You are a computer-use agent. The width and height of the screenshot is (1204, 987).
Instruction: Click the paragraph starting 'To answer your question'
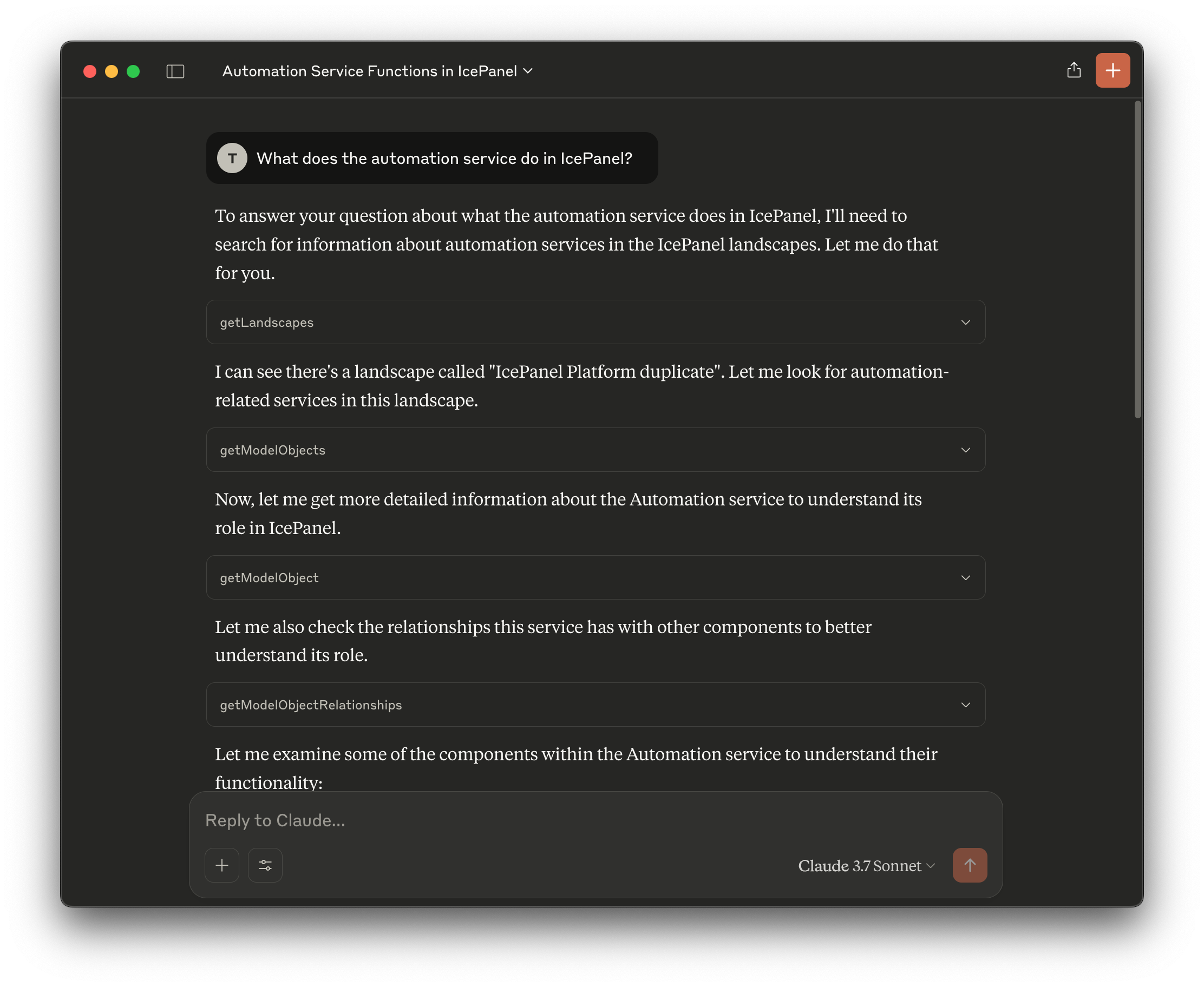575,245
